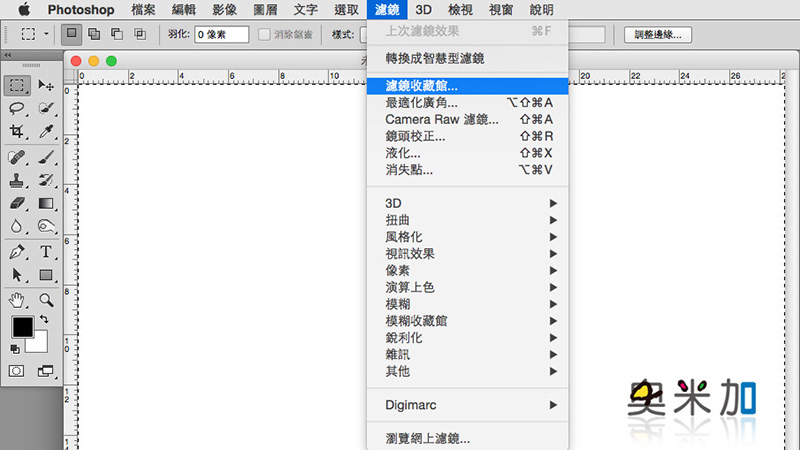Viewport: 800px width, 450px height.
Task: Expand the 銳利化 submenu
Action: click(x=467, y=338)
